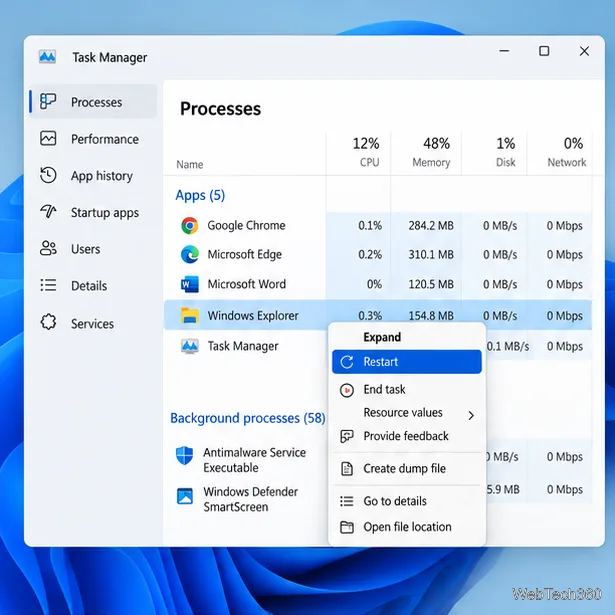Image resolution: width=615 pixels, height=615 pixels.
Task: Click the Windows Explorer folder icon
Action: click(189, 315)
